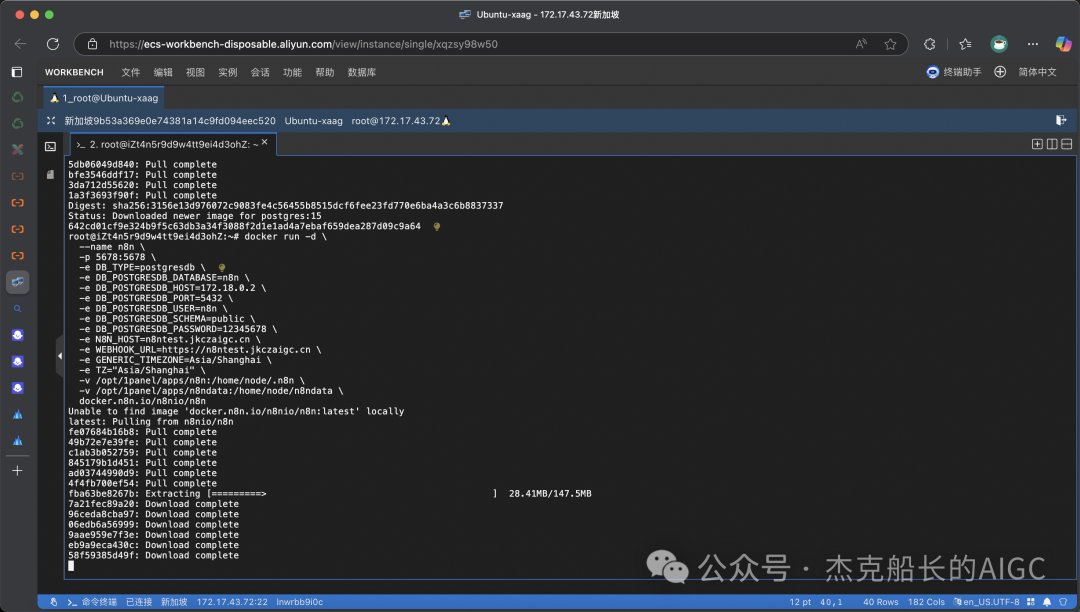Open the 终端助手 terminal assistant

pos(953,72)
